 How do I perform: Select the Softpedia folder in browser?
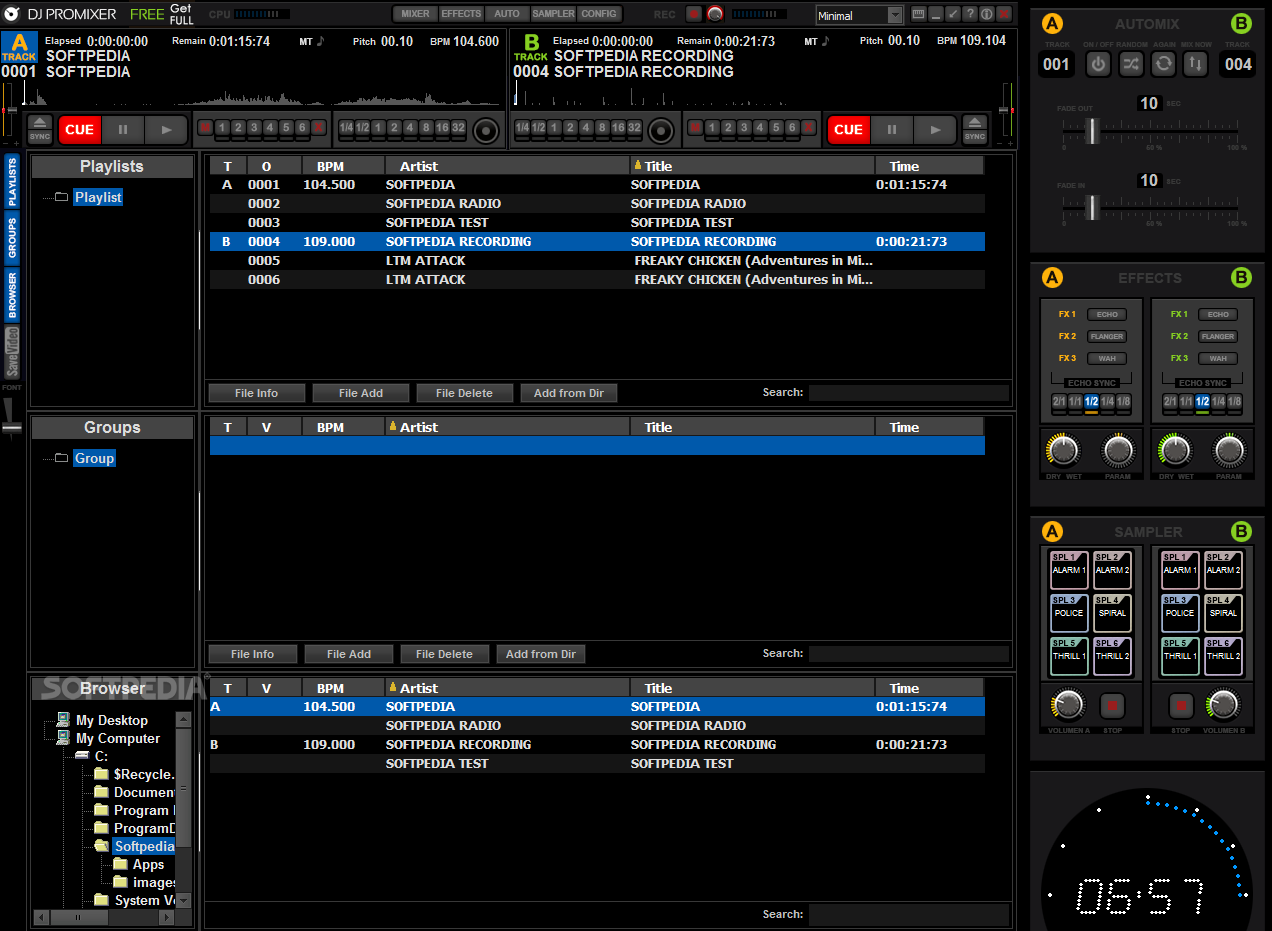point(144,846)
